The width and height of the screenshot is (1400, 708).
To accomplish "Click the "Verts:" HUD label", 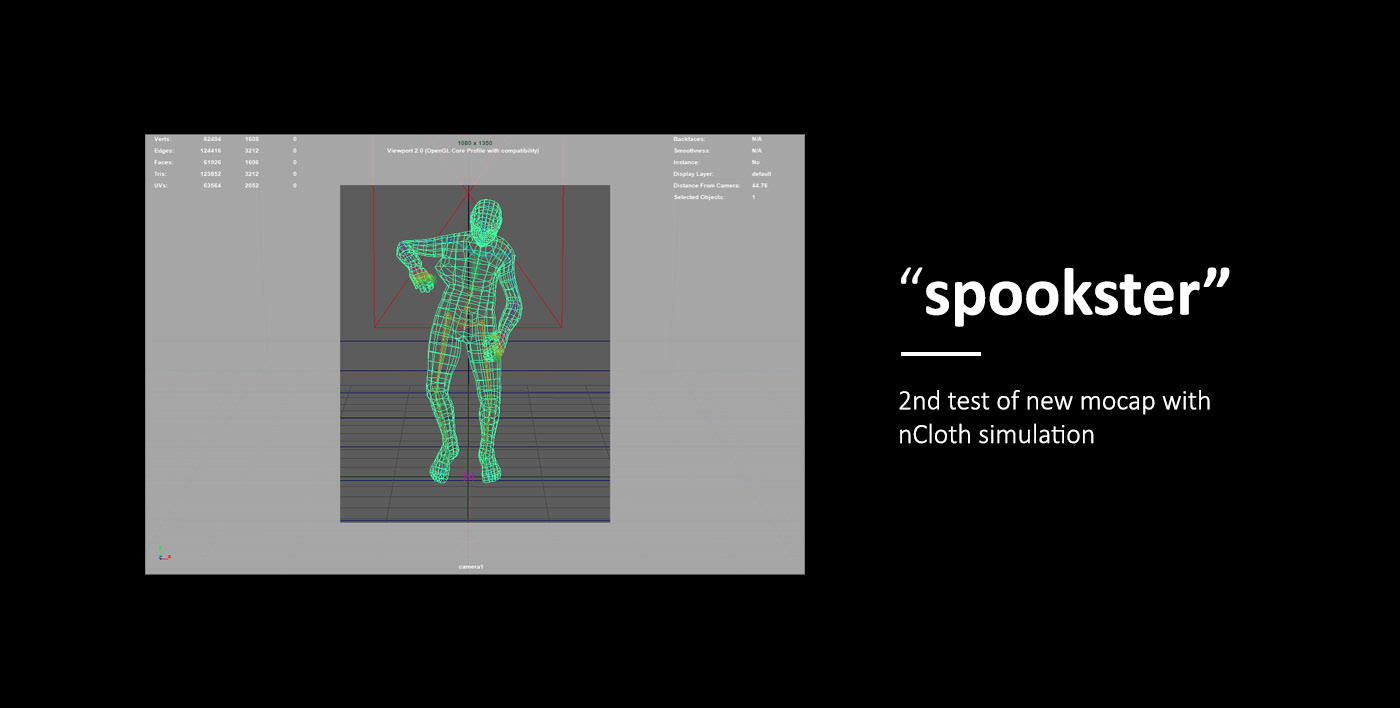I will tap(162, 139).
